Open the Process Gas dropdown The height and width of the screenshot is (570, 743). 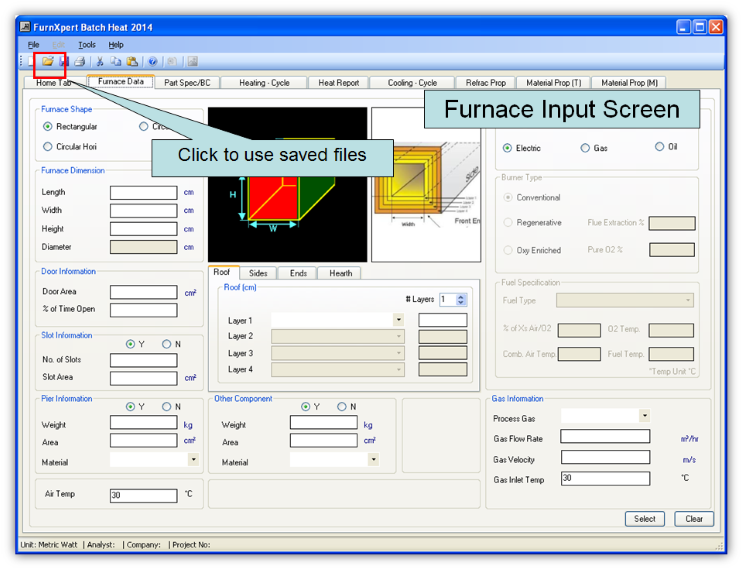[644, 416]
